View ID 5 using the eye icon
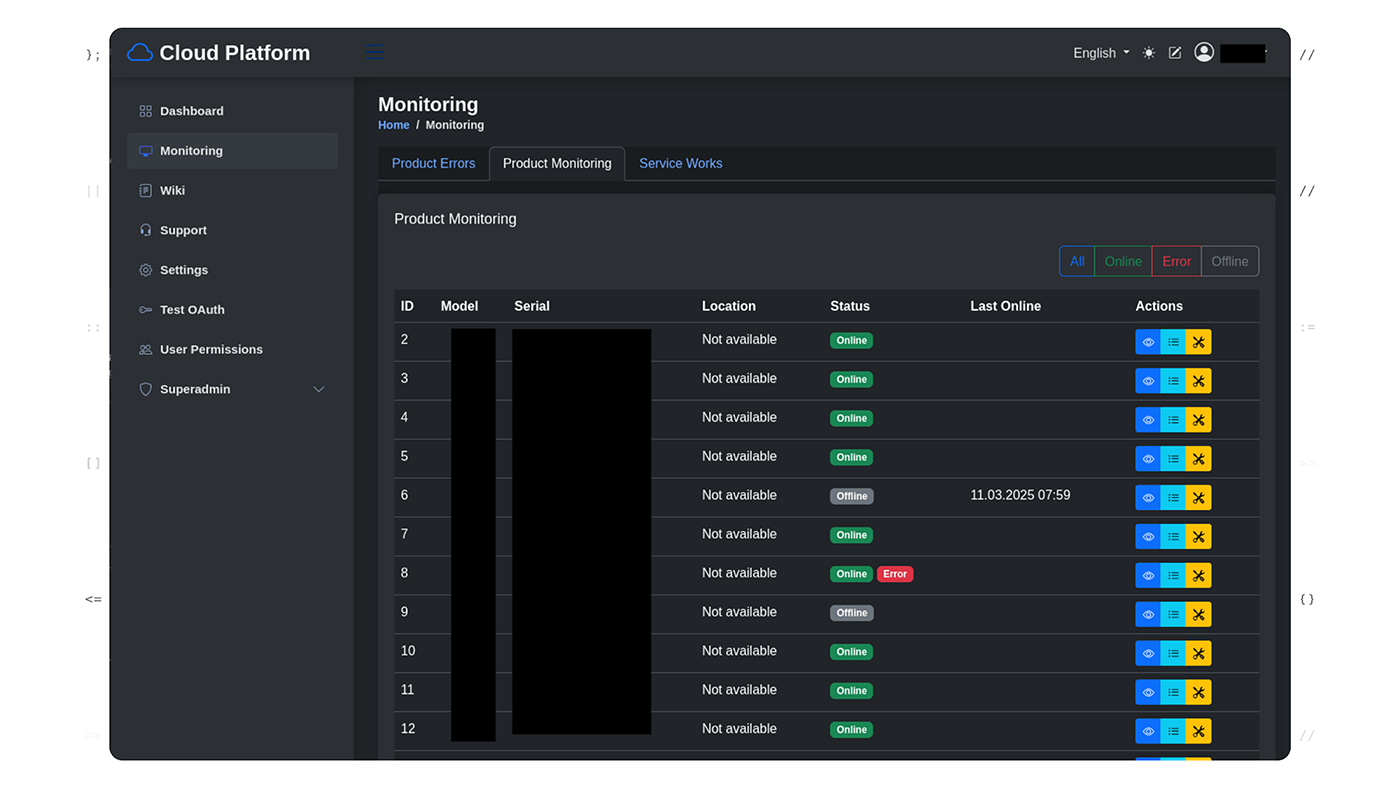This screenshot has height=788, width=1400. coord(1148,459)
